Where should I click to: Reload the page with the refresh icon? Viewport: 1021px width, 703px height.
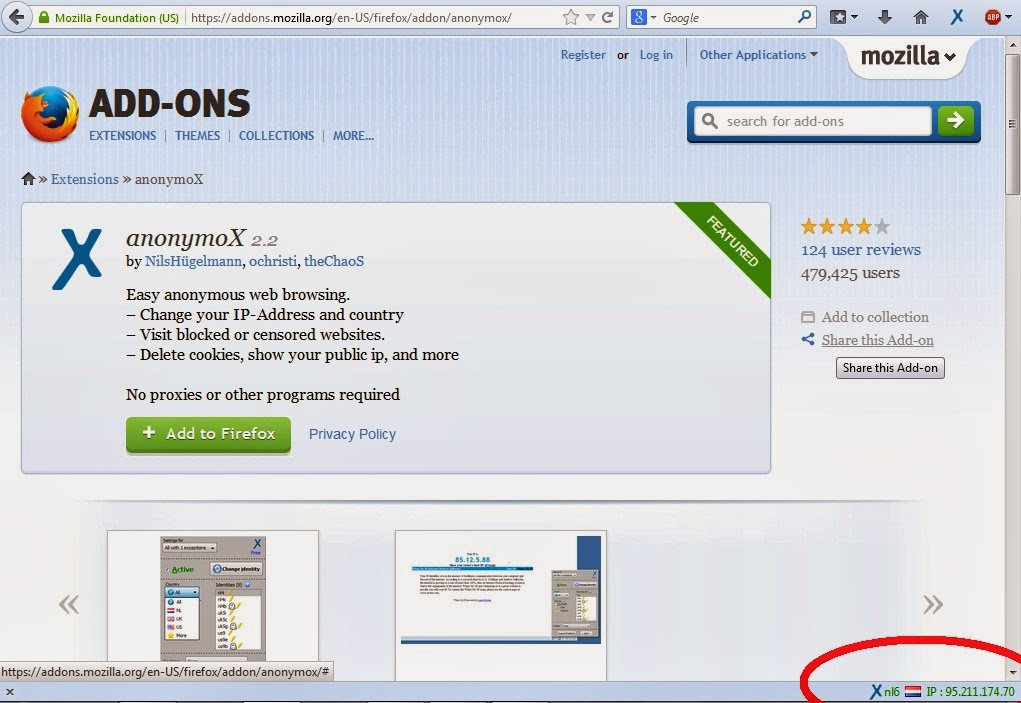coord(608,18)
